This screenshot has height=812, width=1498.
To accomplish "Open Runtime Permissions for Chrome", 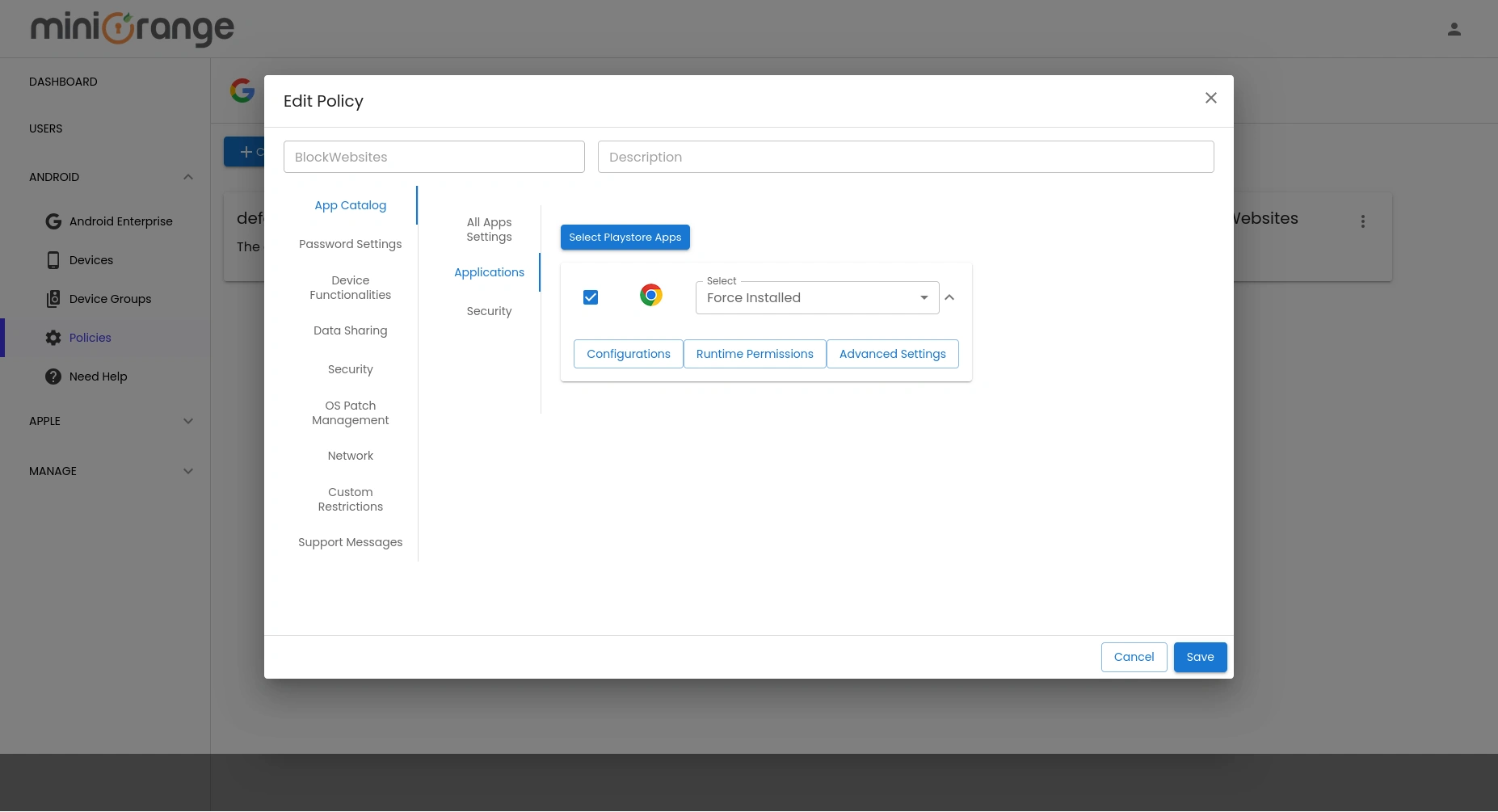I will coord(754,354).
